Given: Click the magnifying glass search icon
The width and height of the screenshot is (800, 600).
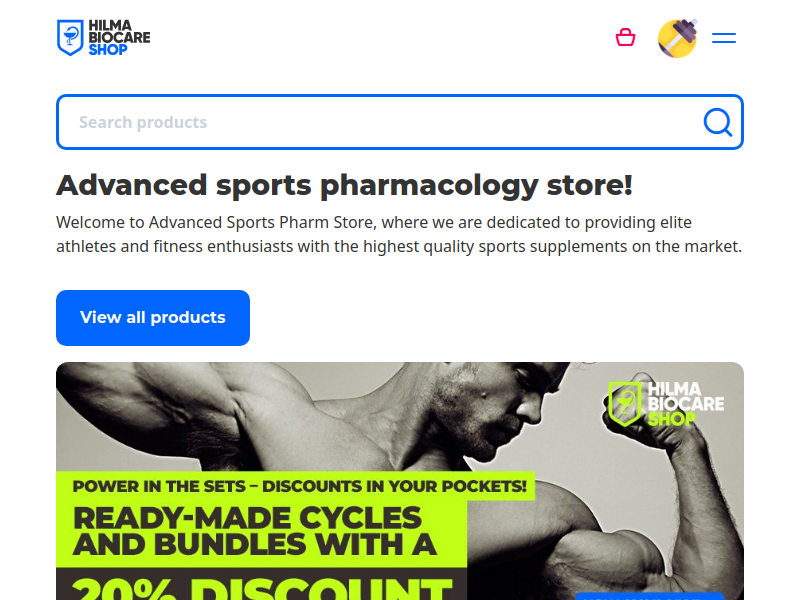Looking at the screenshot, I should point(718,122).
